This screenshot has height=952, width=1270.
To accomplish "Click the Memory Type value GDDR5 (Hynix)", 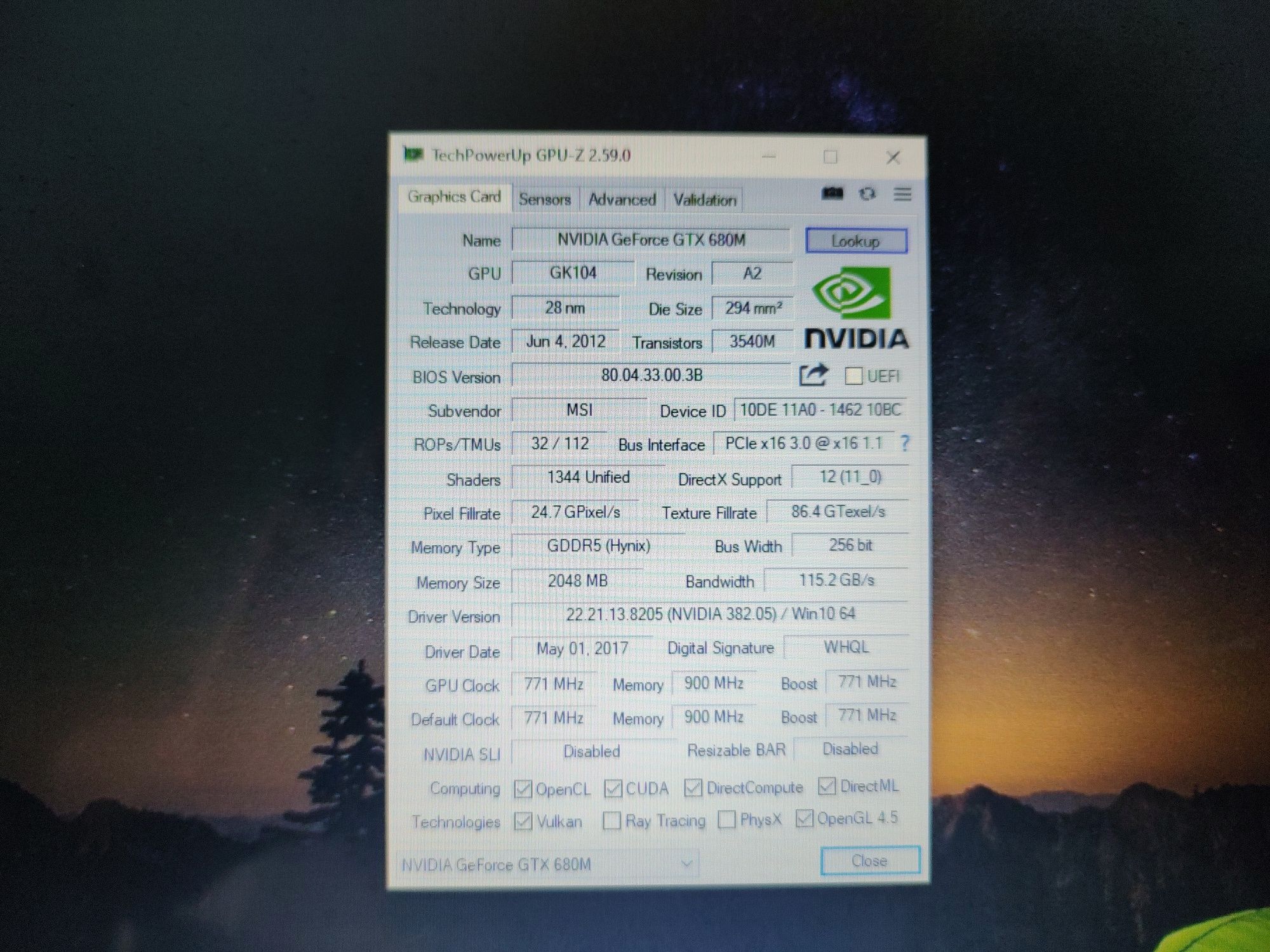I will (x=598, y=546).
